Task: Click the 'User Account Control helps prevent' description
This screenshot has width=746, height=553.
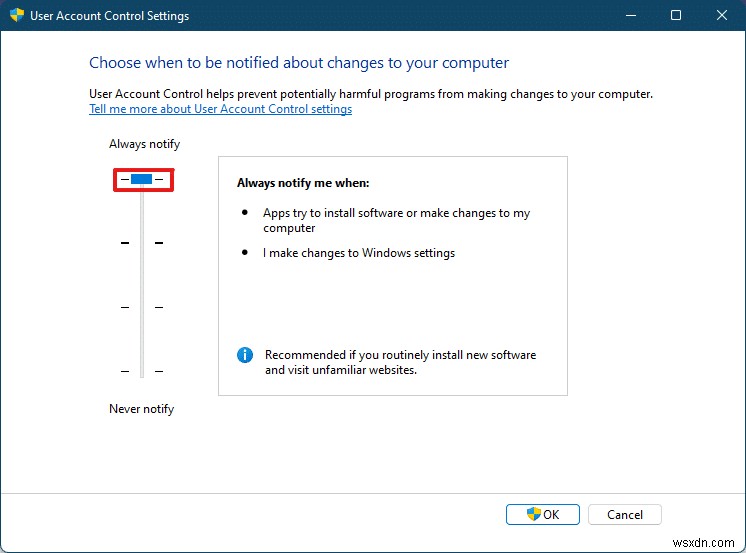Action: (371, 94)
